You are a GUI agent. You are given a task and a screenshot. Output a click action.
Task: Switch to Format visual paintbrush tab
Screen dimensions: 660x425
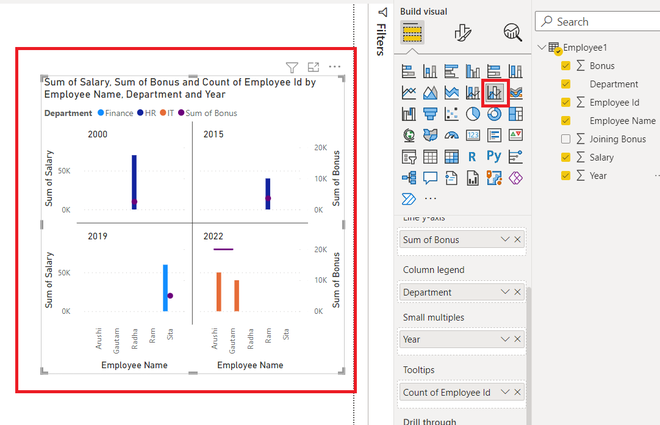click(x=463, y=33)
